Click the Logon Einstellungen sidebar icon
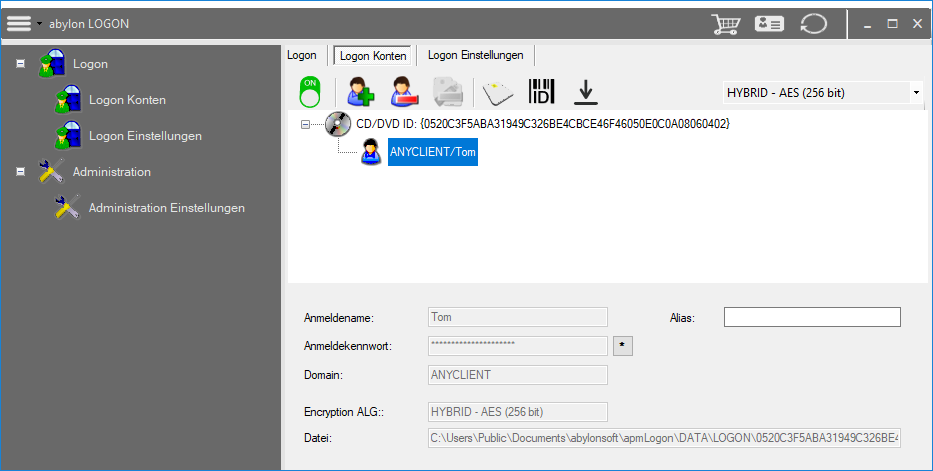 [x=68, y=136]
